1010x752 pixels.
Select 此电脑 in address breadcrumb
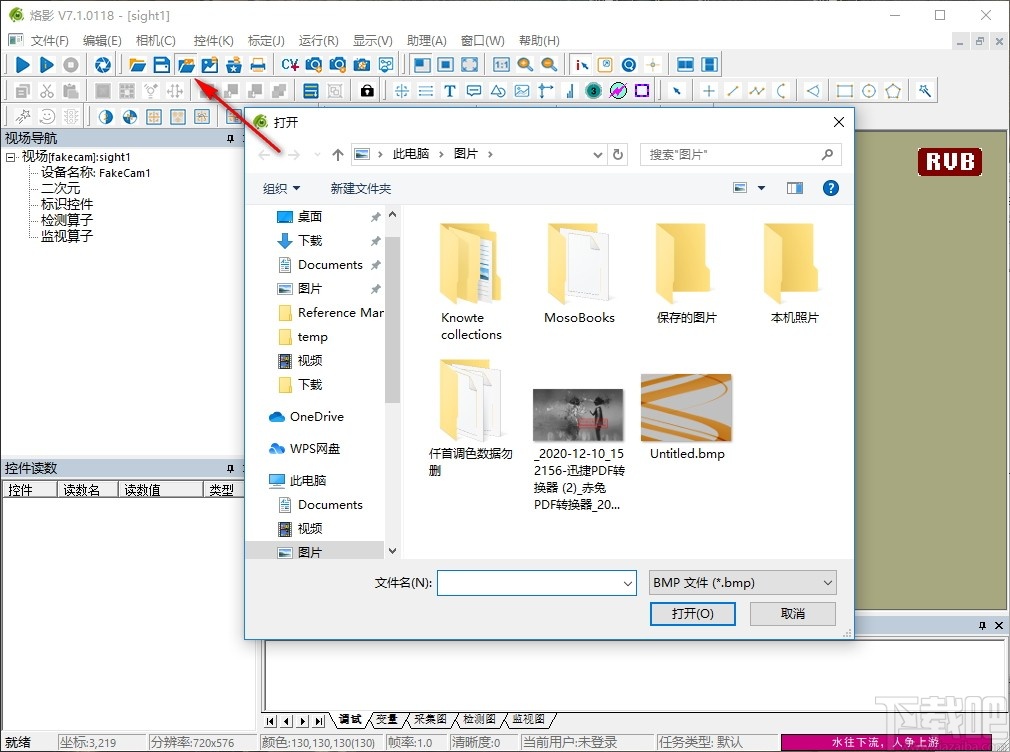(x=411, y=154)
